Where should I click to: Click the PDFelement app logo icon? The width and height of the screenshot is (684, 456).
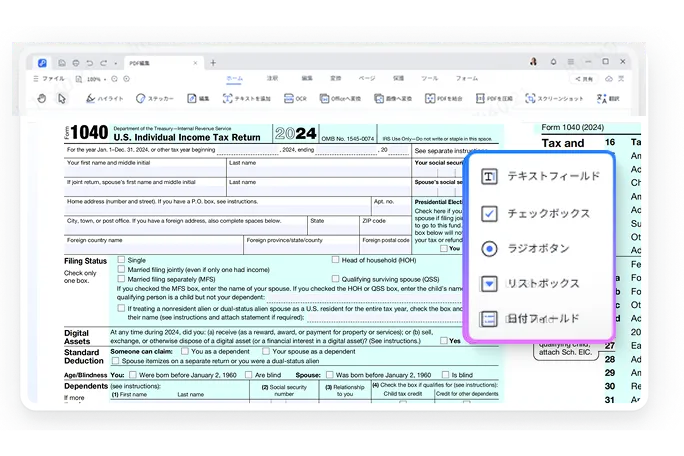tap(42, 63)
